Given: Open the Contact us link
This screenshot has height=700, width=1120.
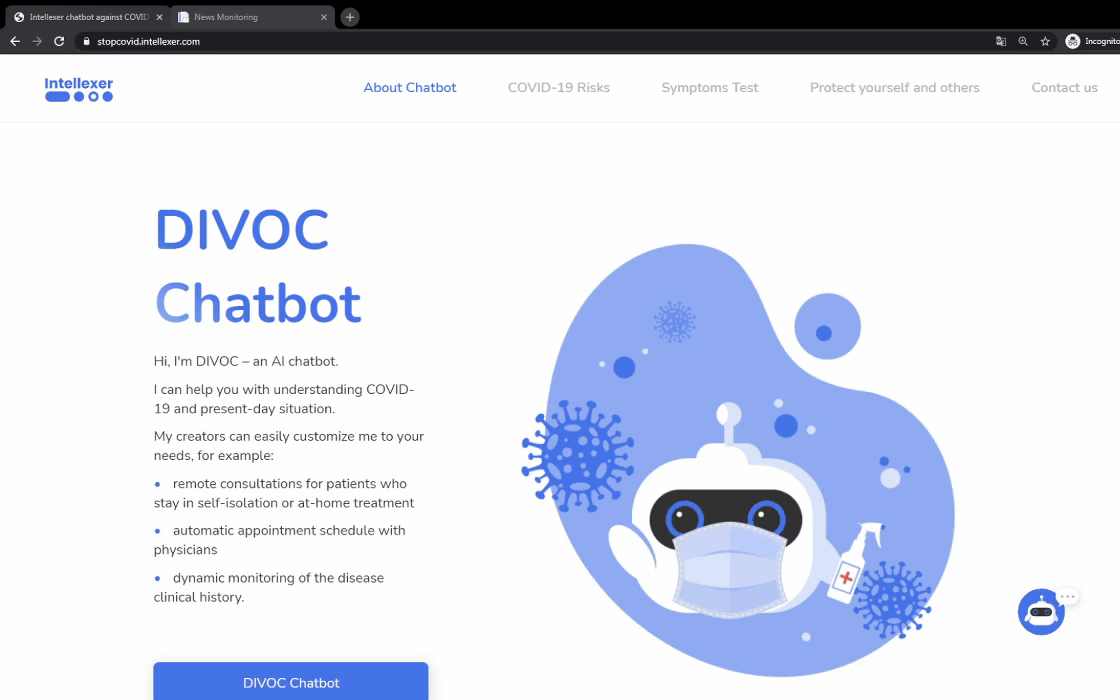Looking at the screenshot, I should pyautogui.click(x=1064, y=88).
